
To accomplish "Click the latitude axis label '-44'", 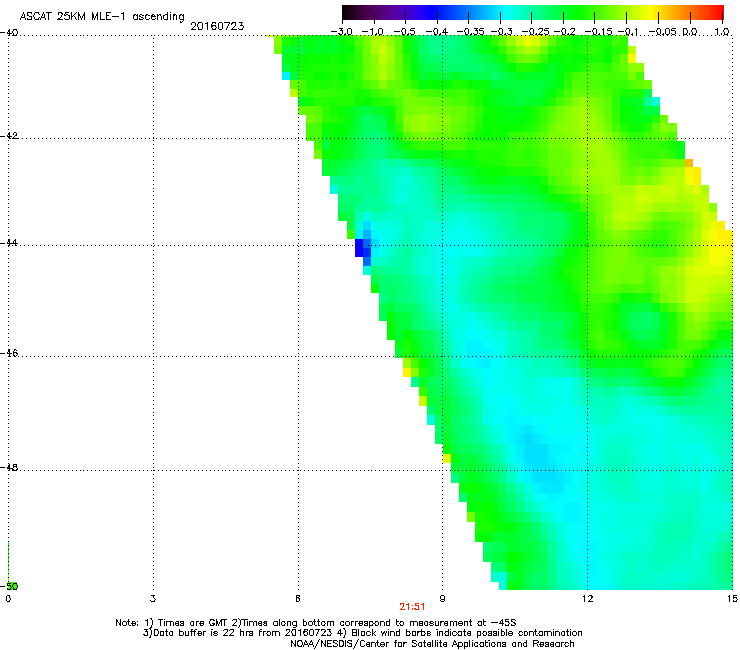I will (x=9, y=243).
